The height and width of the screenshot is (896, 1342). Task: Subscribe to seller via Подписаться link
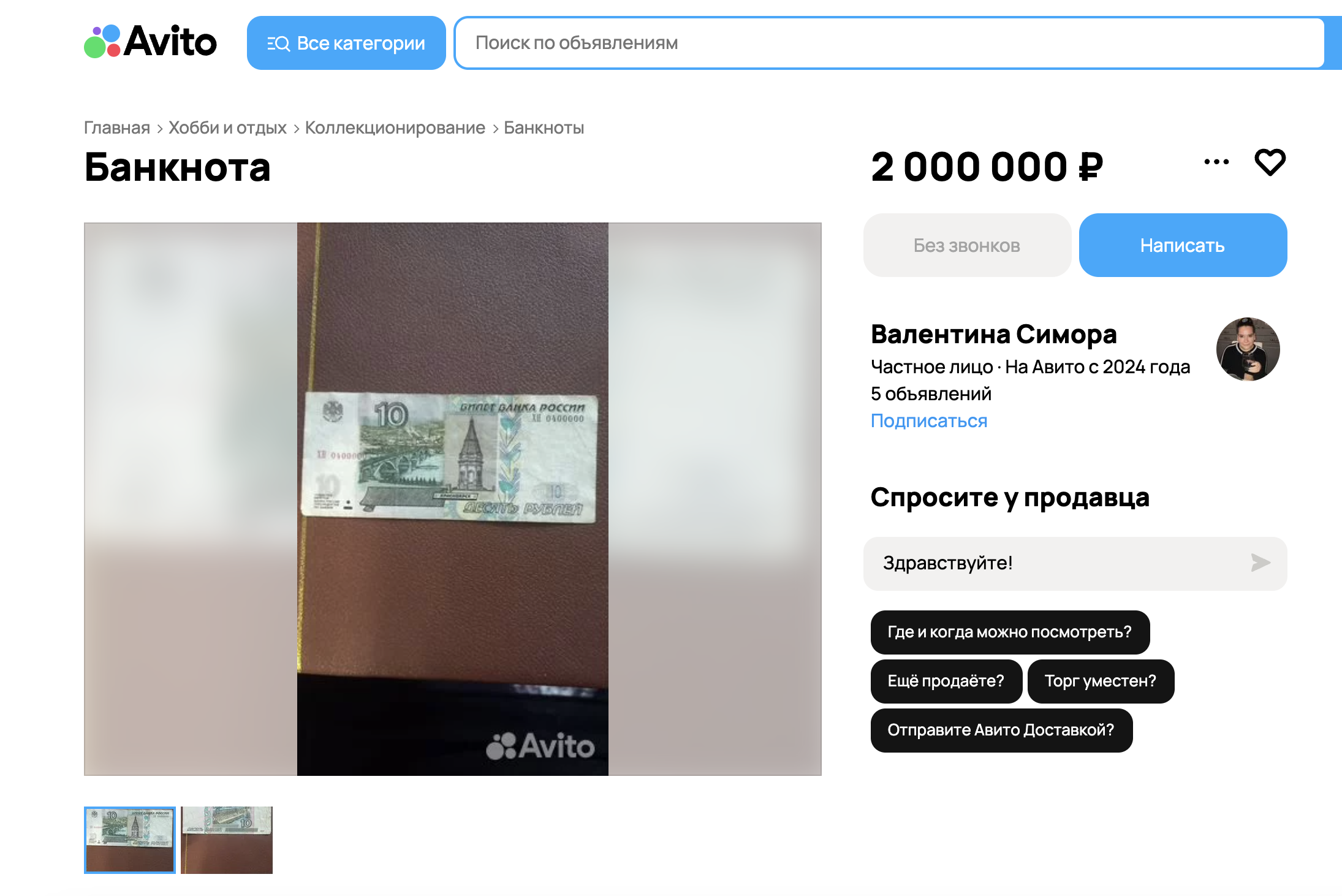pyautogui.click(x=929, y=421)
